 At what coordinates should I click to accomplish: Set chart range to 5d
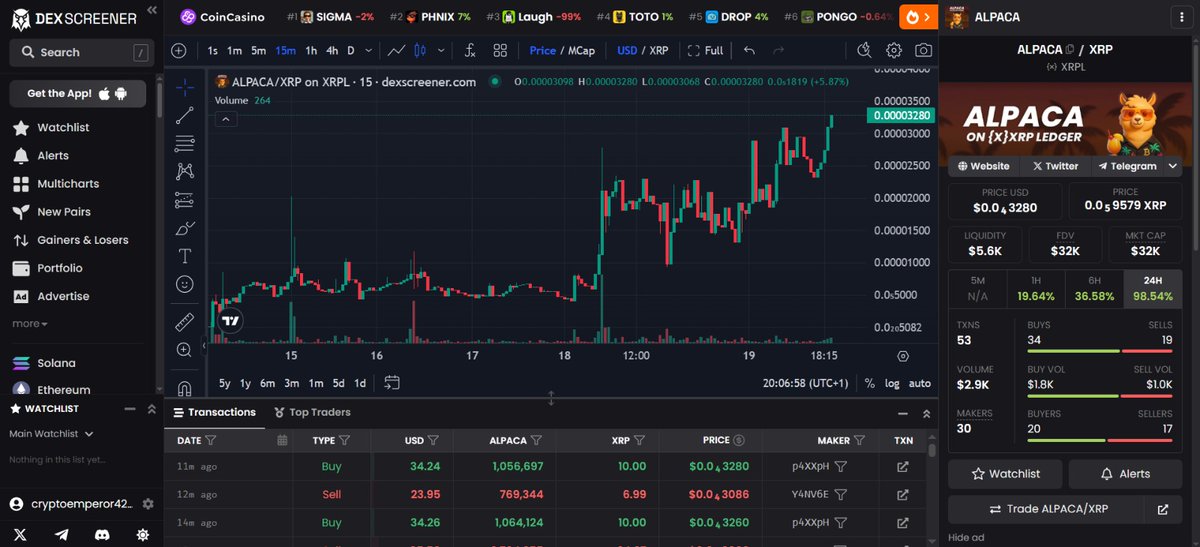339,383
